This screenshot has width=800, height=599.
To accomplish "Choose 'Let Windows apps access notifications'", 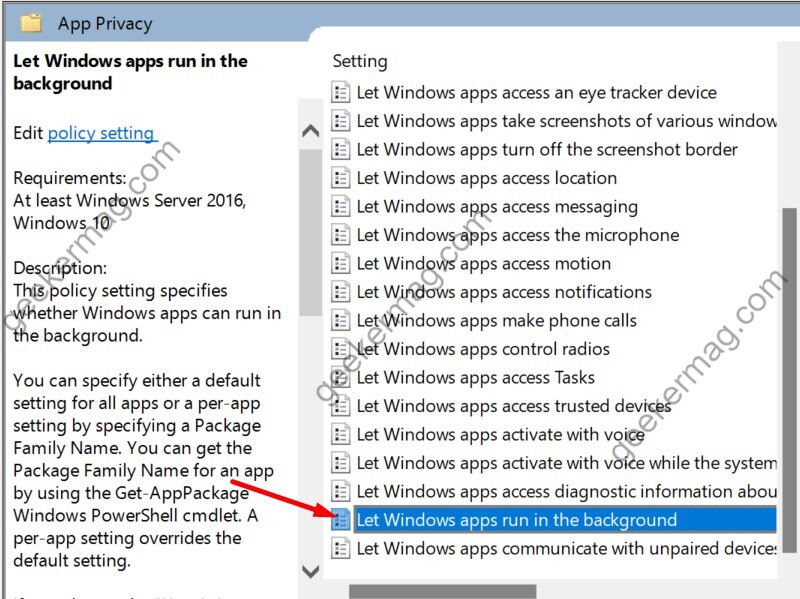I will 504,292.
